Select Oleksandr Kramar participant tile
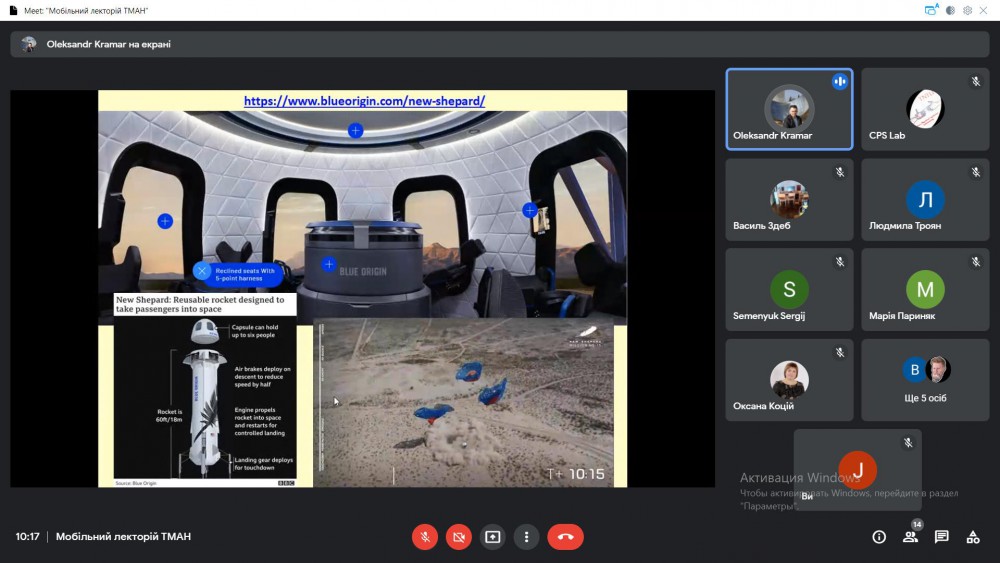The width and height of the screenshot is (1000, 563). pos(790,110)
